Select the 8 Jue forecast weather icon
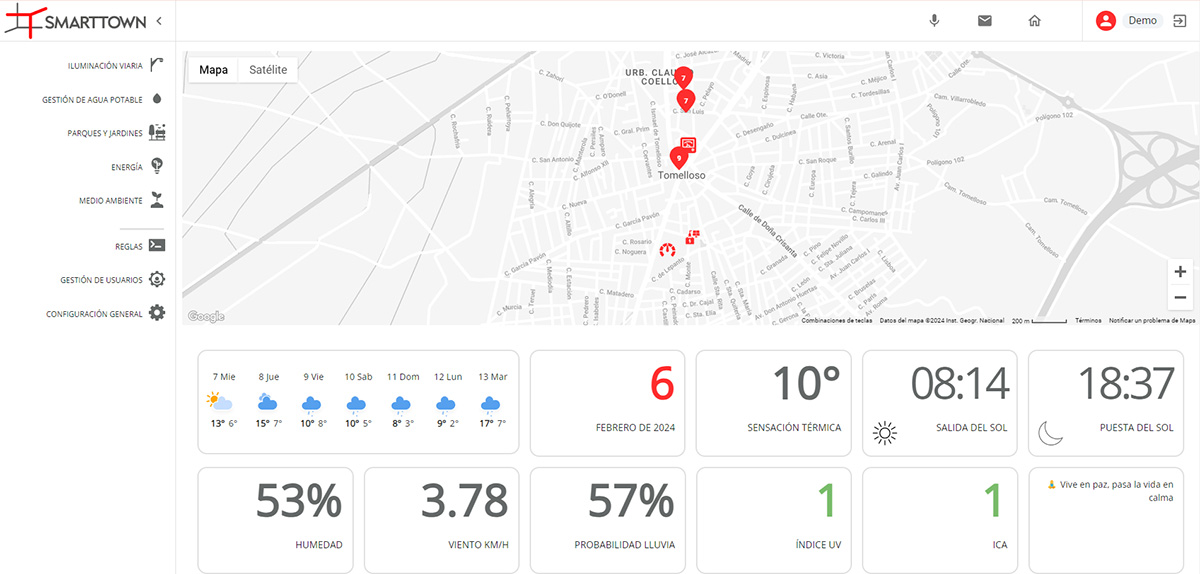The height and width of the screenshot is (574, 1200). [267, 402]
